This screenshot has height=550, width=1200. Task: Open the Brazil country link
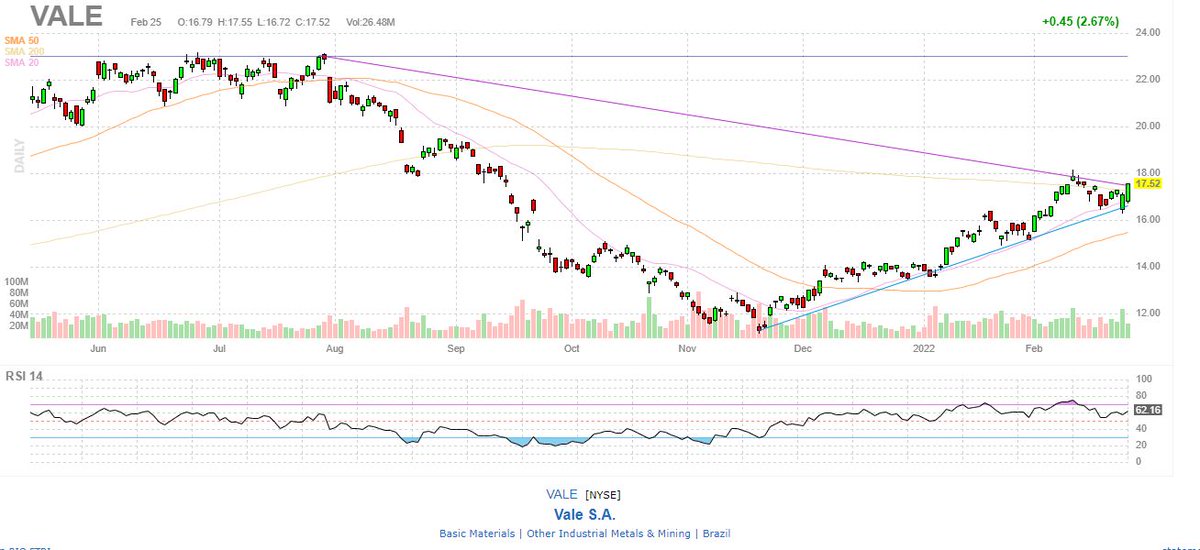pos(714,534)
